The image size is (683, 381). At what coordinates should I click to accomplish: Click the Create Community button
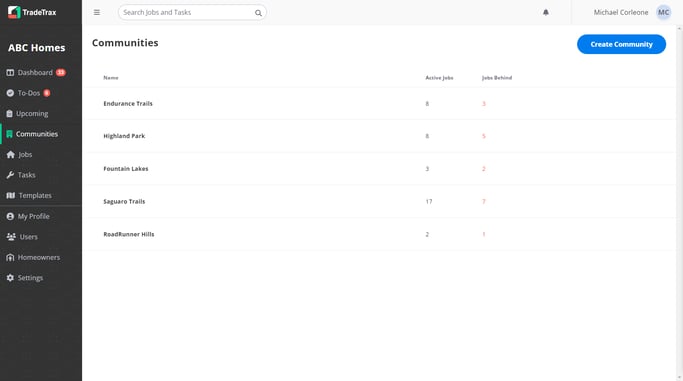(x=621, y=44)
